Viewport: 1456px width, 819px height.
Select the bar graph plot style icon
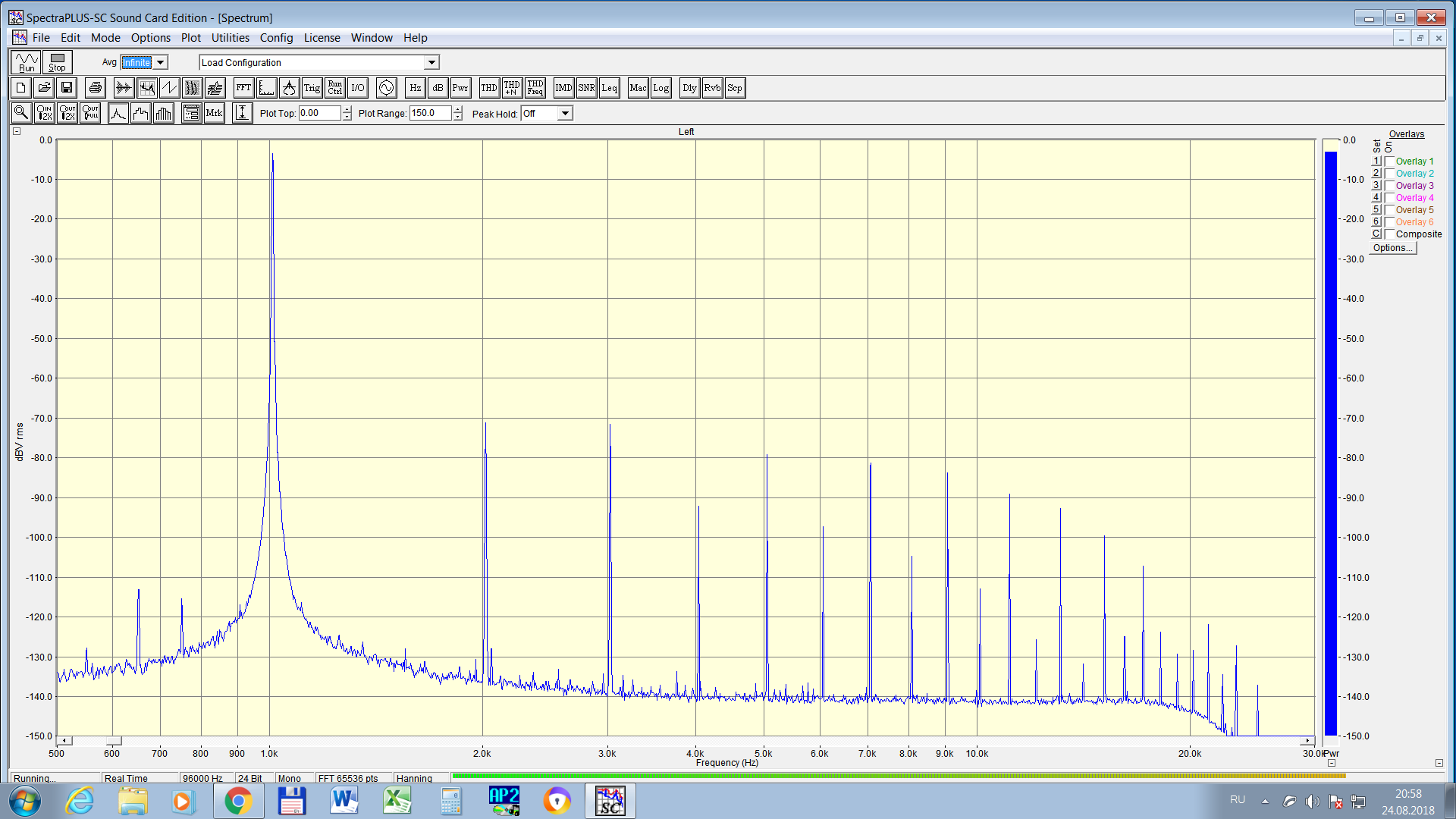pyautogui.click(x=164, y=114)
